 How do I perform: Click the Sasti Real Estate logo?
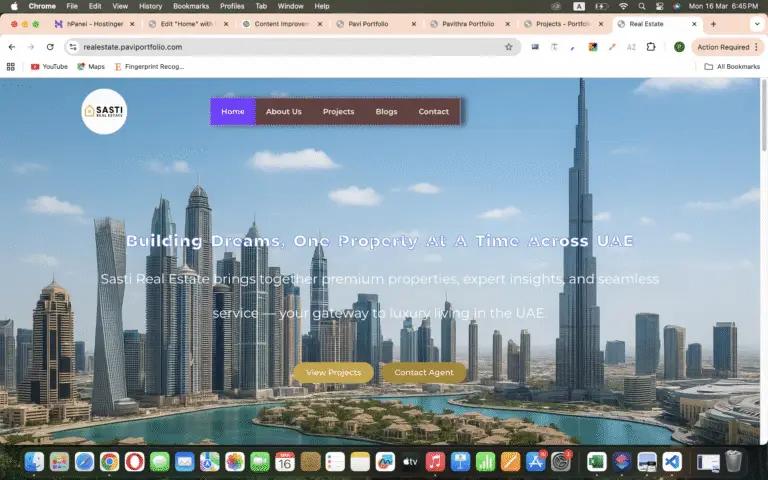click(104, 111)
